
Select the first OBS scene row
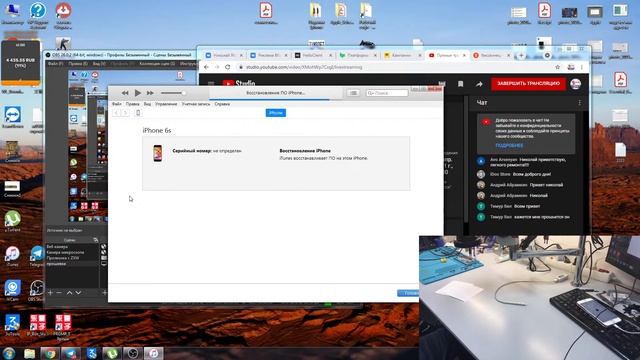[x=72, y=247]
